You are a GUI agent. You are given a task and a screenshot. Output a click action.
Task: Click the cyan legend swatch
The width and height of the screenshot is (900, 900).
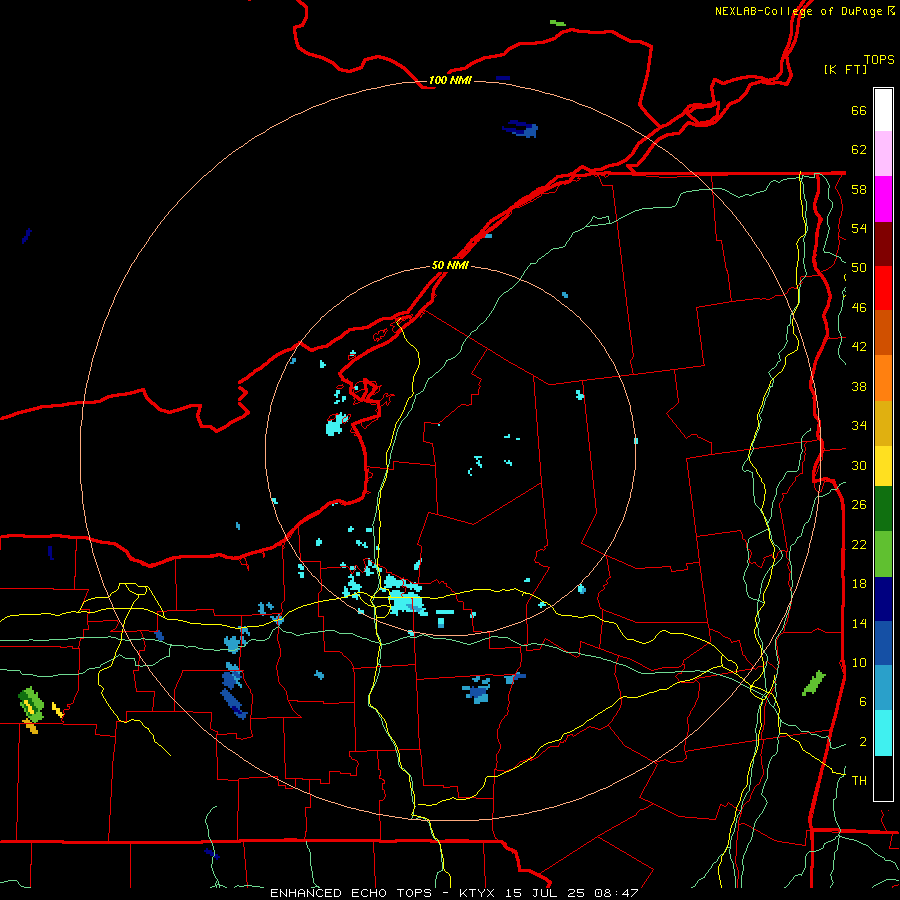(x=883, y=733)
